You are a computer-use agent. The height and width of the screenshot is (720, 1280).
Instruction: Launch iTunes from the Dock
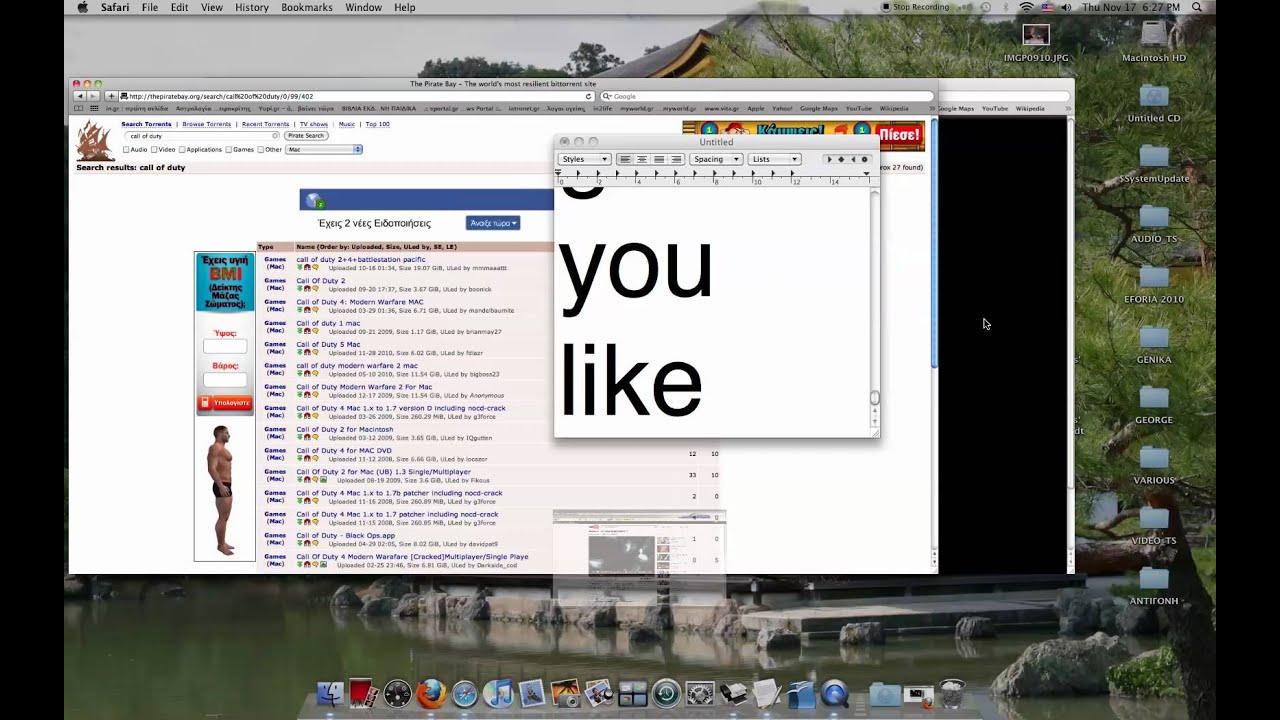[498, 693]
